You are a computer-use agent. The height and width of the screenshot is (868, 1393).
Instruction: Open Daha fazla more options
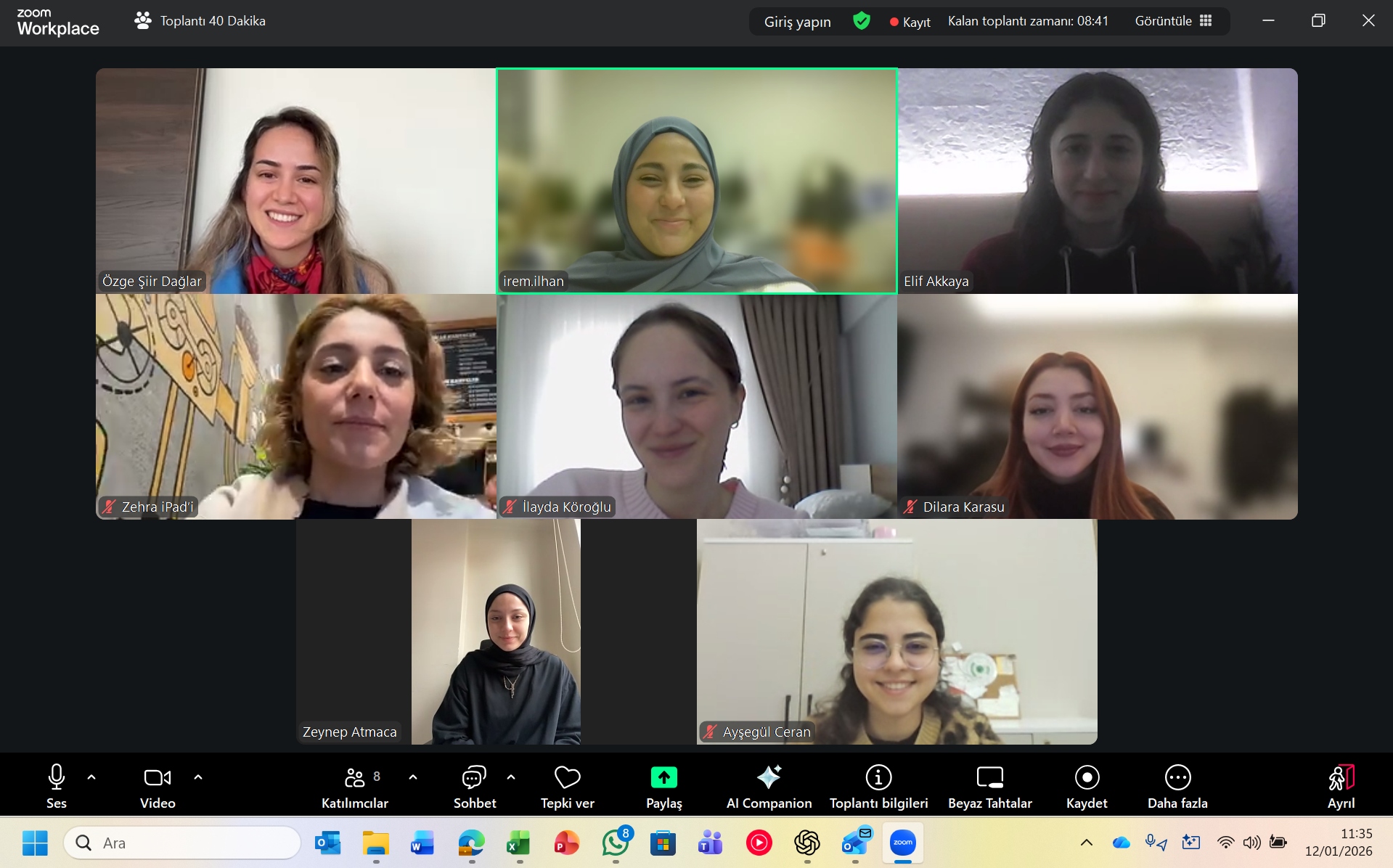coord(1177,786)
